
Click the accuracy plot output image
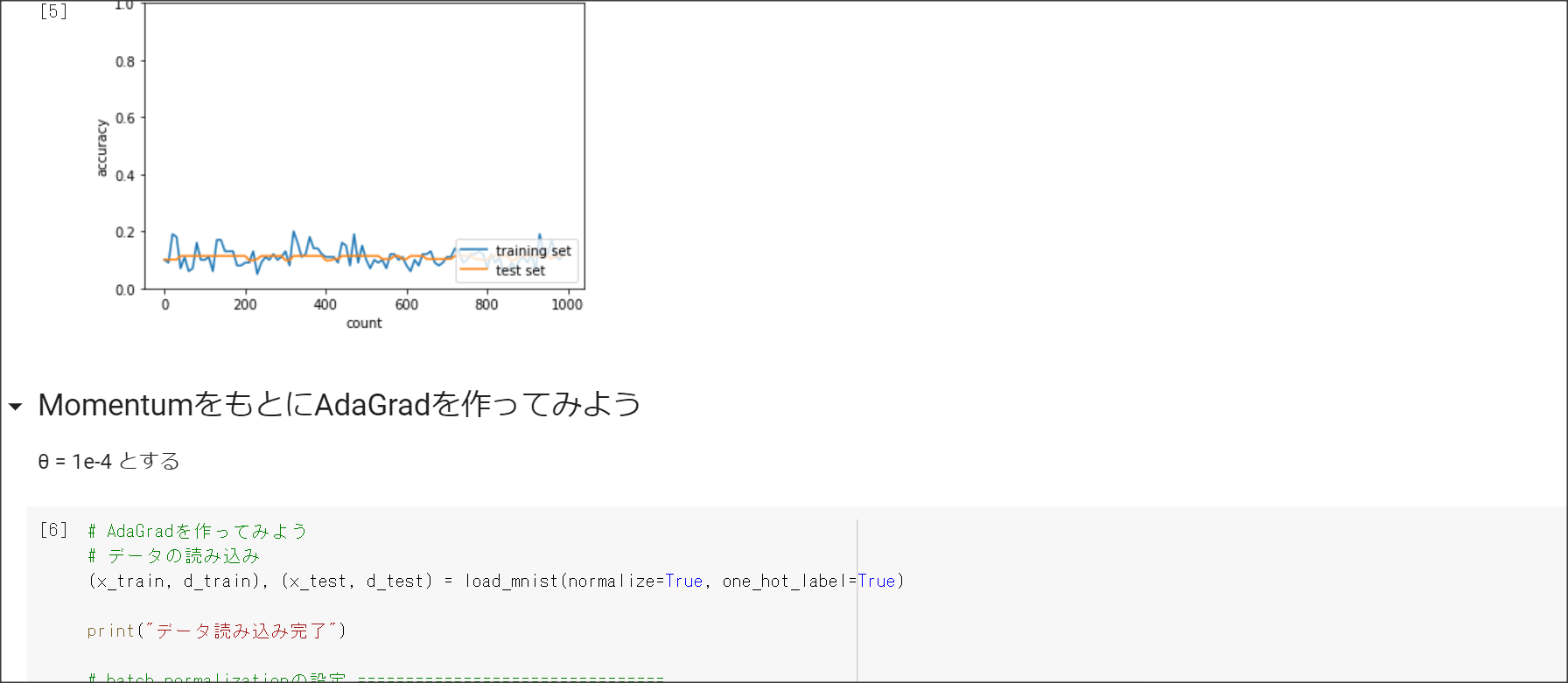click(x=339, y=166)
